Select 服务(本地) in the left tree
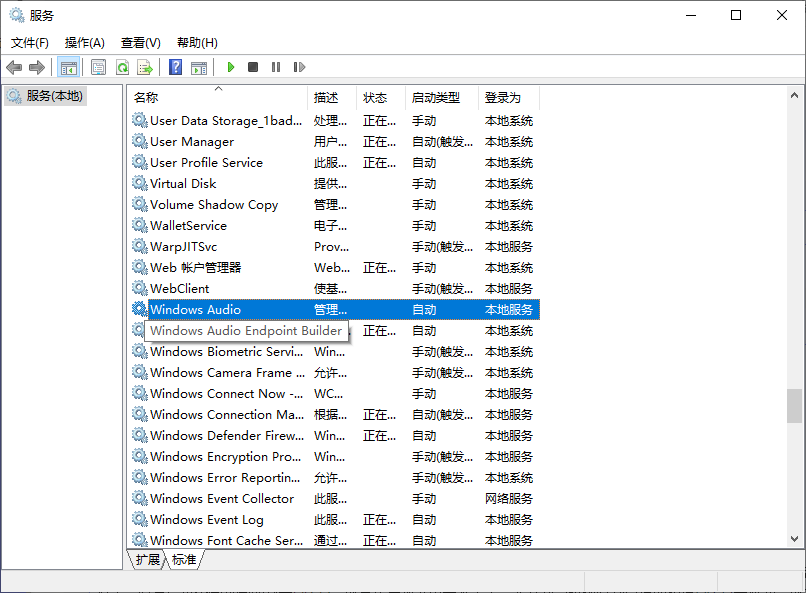The height and width of the screenshot is (593, 806). (54, 96)
